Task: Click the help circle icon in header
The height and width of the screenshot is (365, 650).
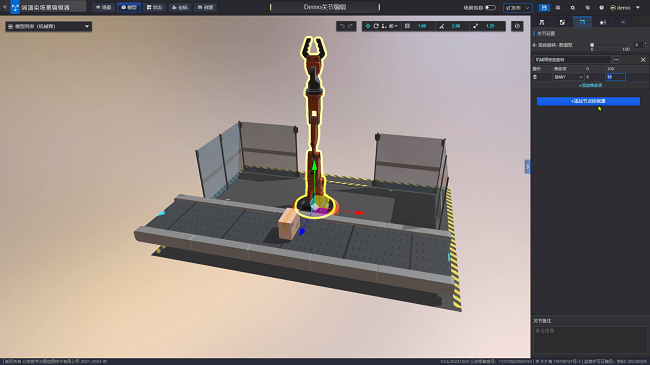Action: (x=601, y=7)
